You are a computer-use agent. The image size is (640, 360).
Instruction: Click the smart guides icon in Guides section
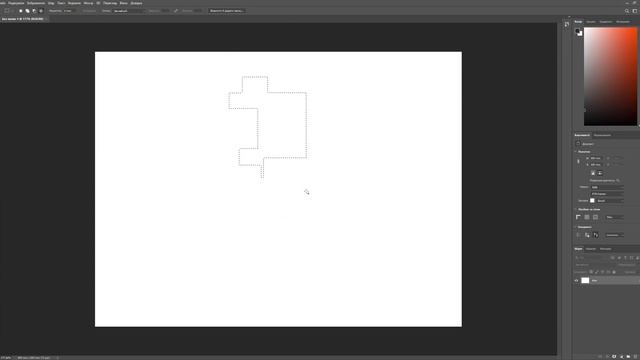click(596, 235)
